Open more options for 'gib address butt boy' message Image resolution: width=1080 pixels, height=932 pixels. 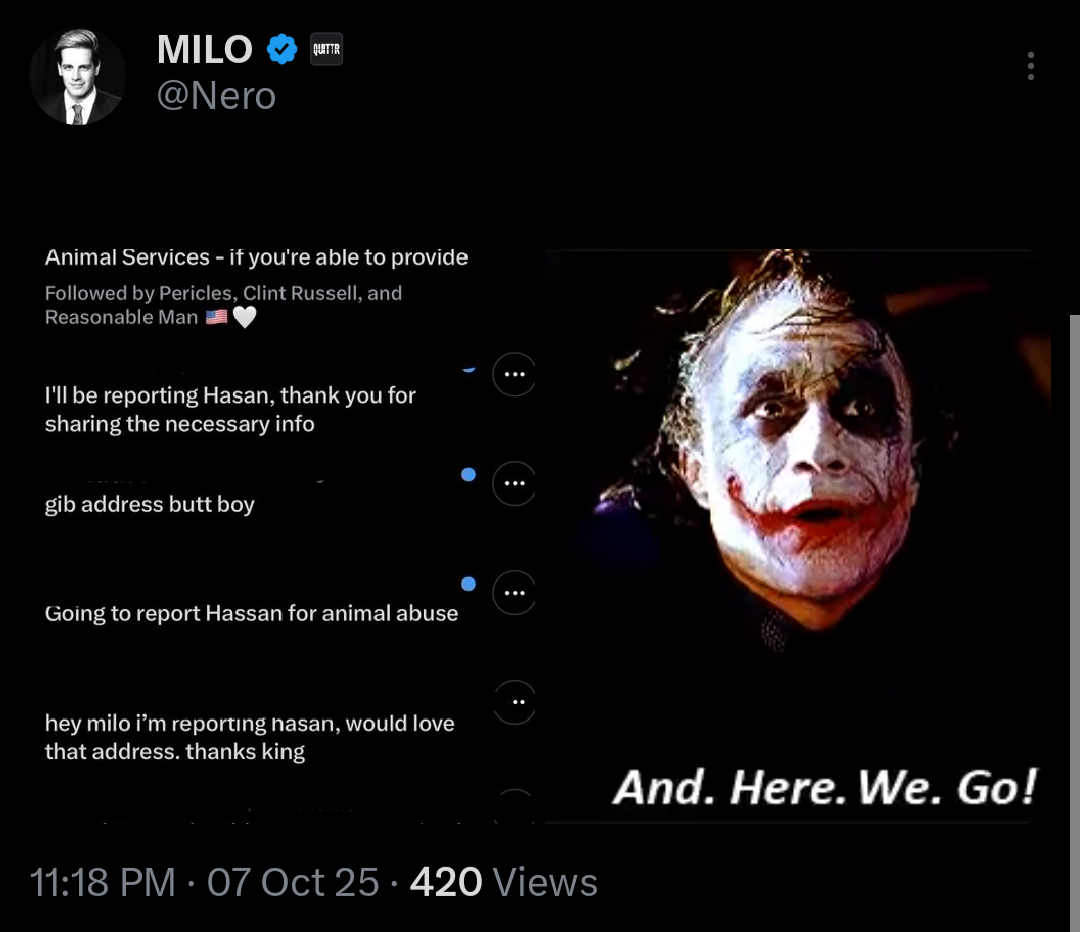point(514,484)
